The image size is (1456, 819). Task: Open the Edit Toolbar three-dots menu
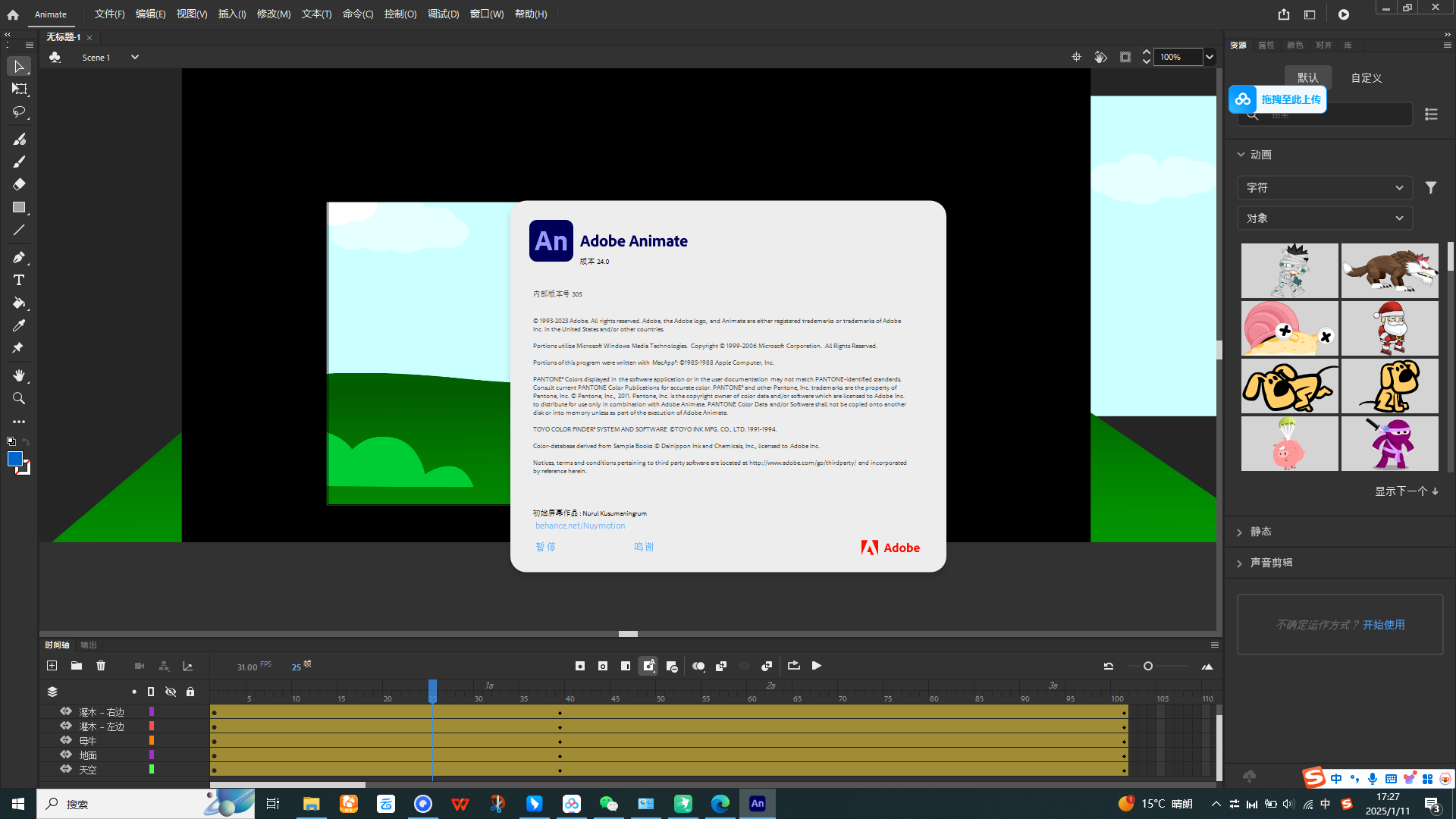click(x=19, y=422)
